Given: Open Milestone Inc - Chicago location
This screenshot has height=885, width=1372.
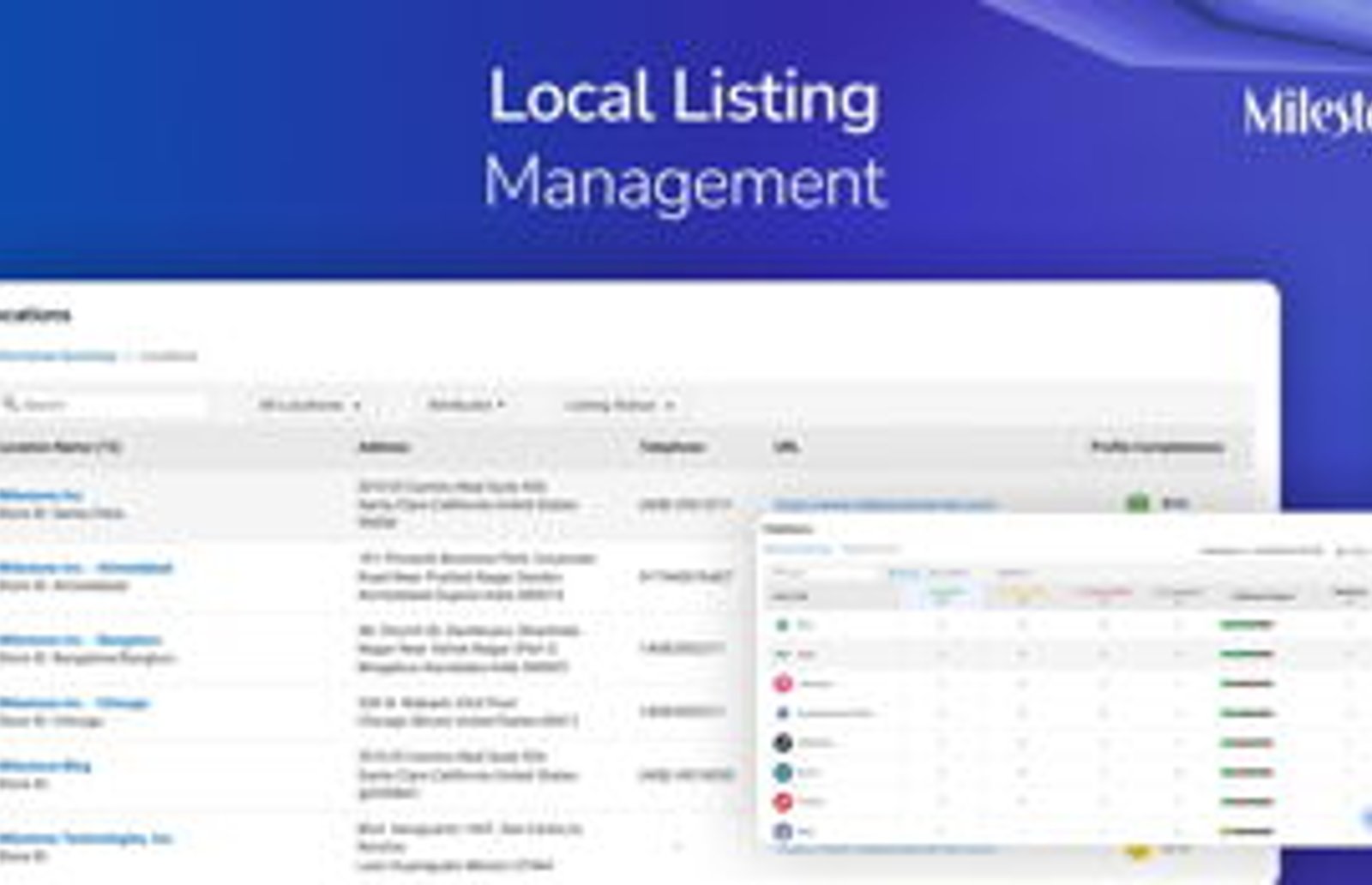Looking at the screenshot, I should pos(75,703).
